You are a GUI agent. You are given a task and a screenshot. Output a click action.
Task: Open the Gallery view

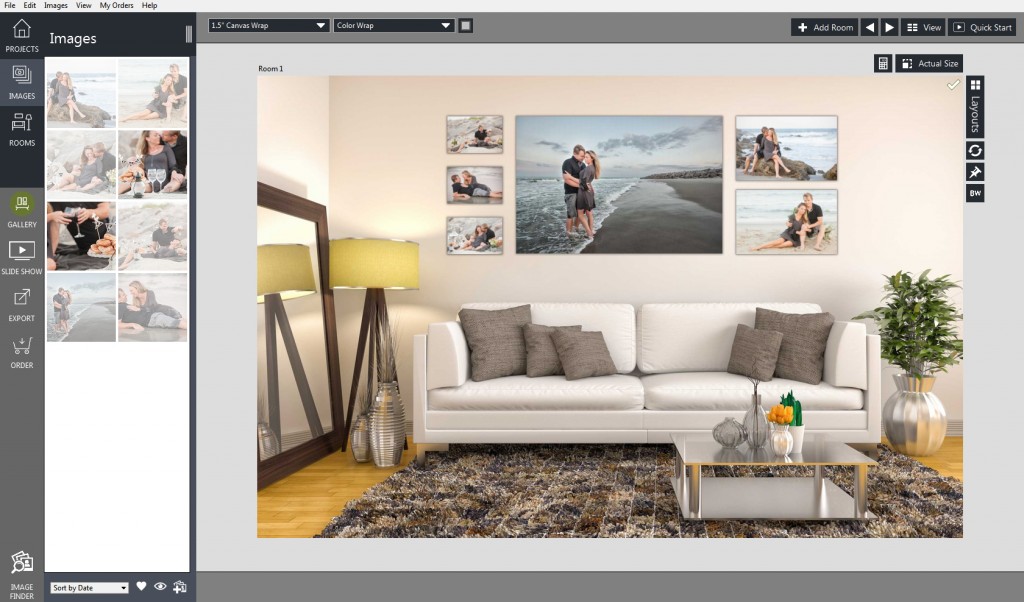click(x=22, y=210)
